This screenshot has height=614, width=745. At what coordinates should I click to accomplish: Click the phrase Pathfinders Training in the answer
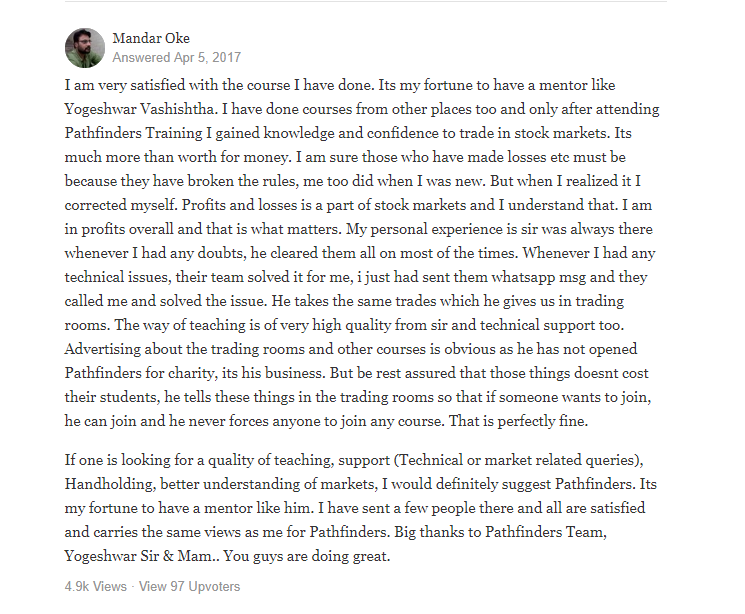click(x=134, y=133)
